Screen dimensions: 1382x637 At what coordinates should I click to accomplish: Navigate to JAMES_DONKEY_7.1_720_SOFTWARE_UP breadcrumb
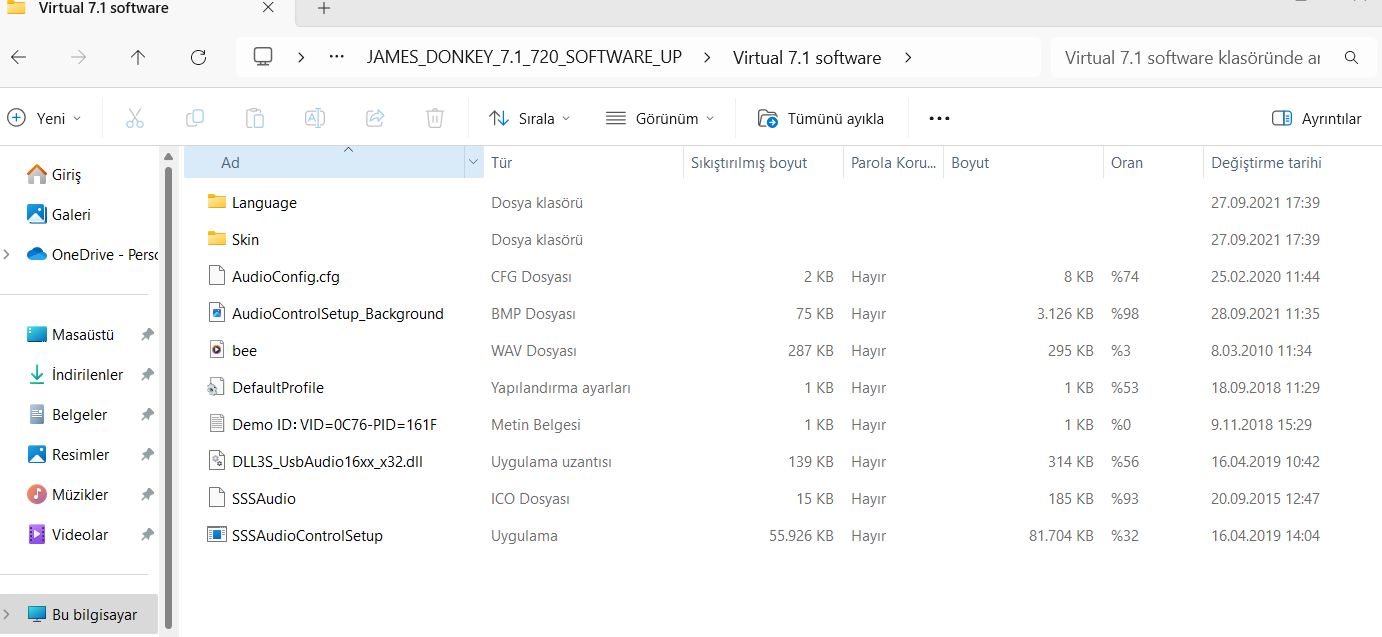tap(524, 57)
